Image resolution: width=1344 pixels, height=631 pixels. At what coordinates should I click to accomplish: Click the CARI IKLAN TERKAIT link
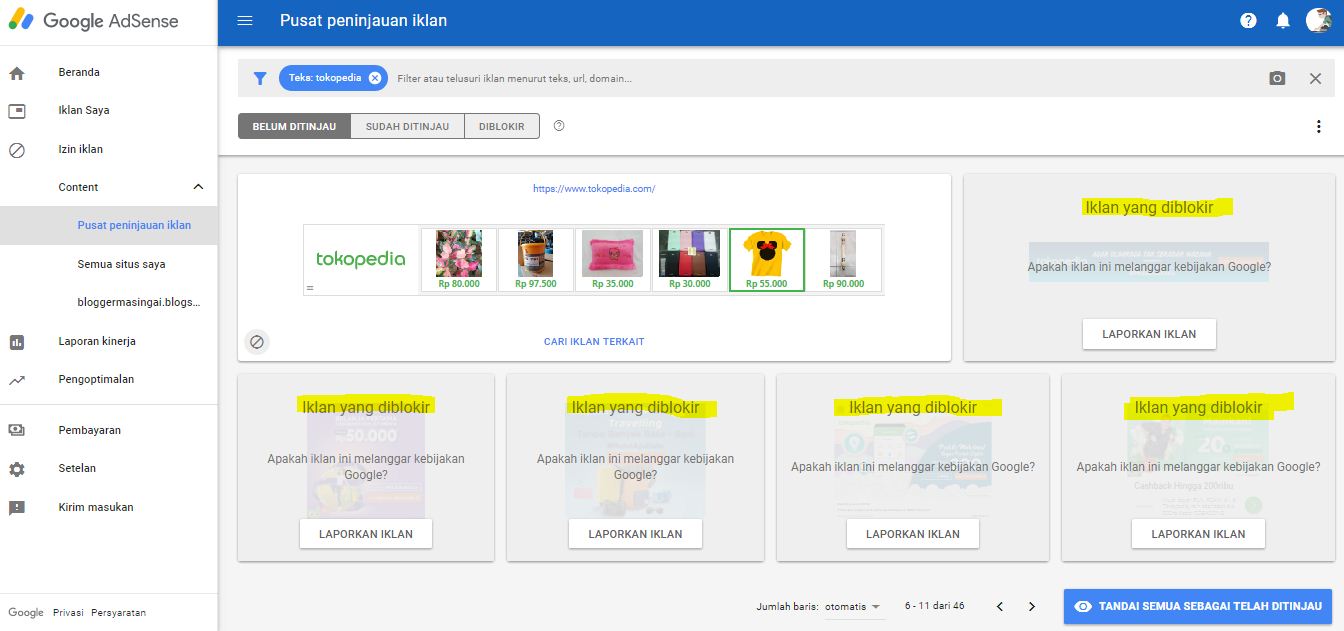coord(593,342)
